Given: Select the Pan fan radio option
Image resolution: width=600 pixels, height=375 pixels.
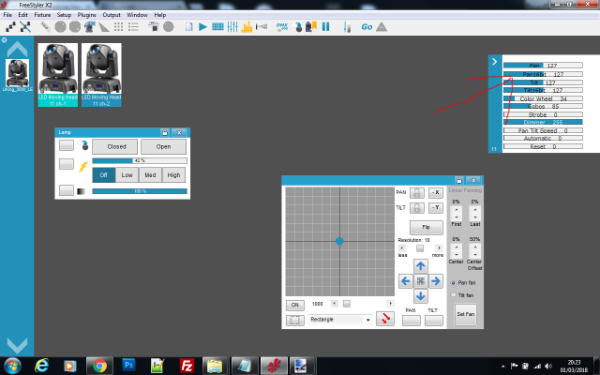Looking at the screenshot, I should coord(453,283).
